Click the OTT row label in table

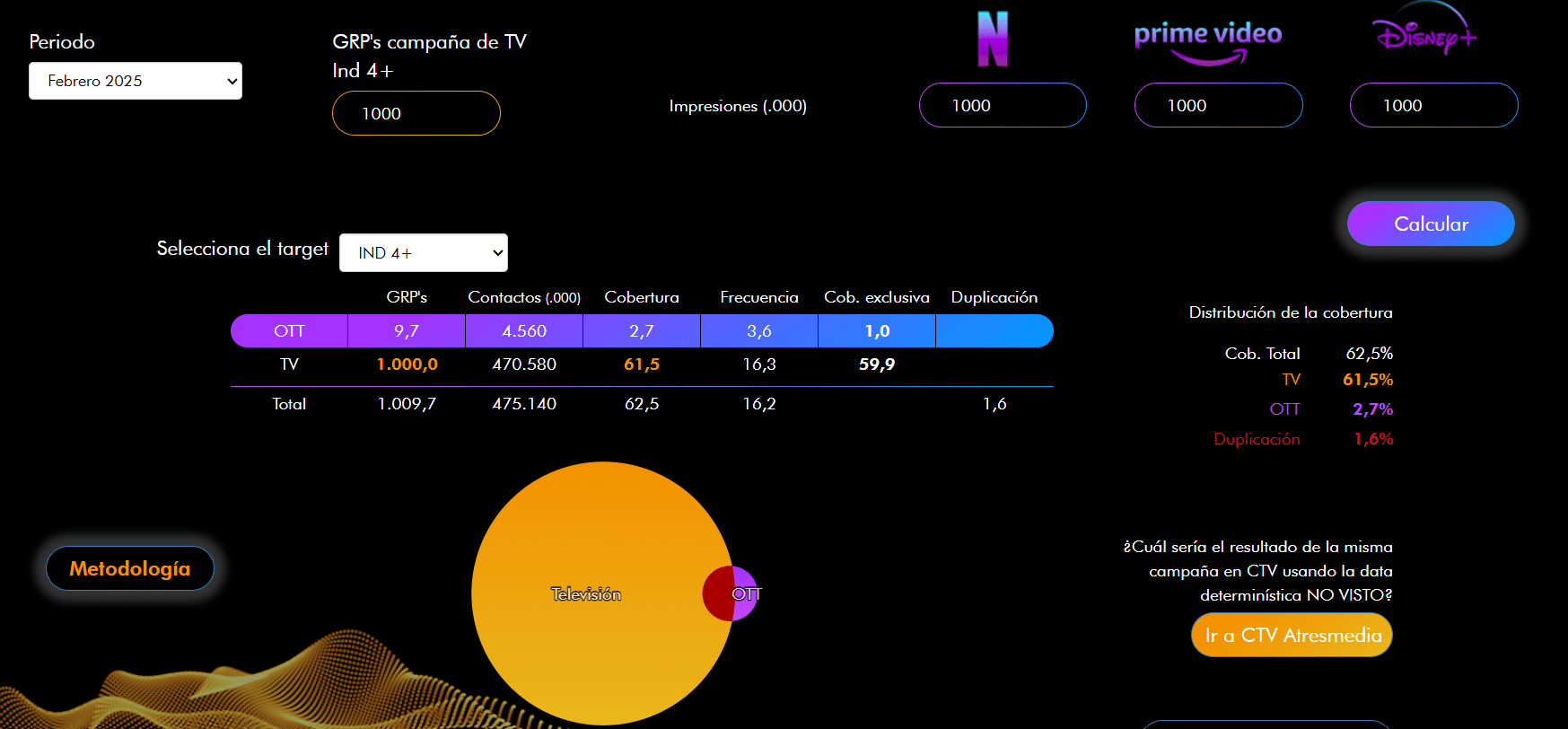(289, 330)
